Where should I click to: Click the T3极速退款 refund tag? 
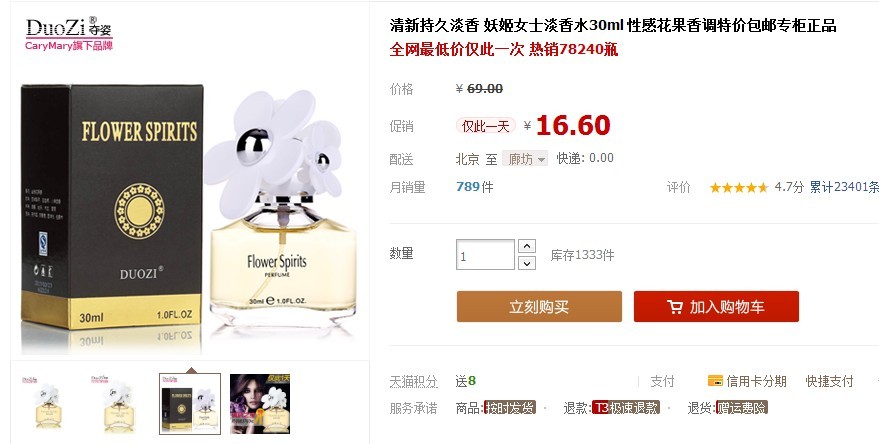point(626,408)
